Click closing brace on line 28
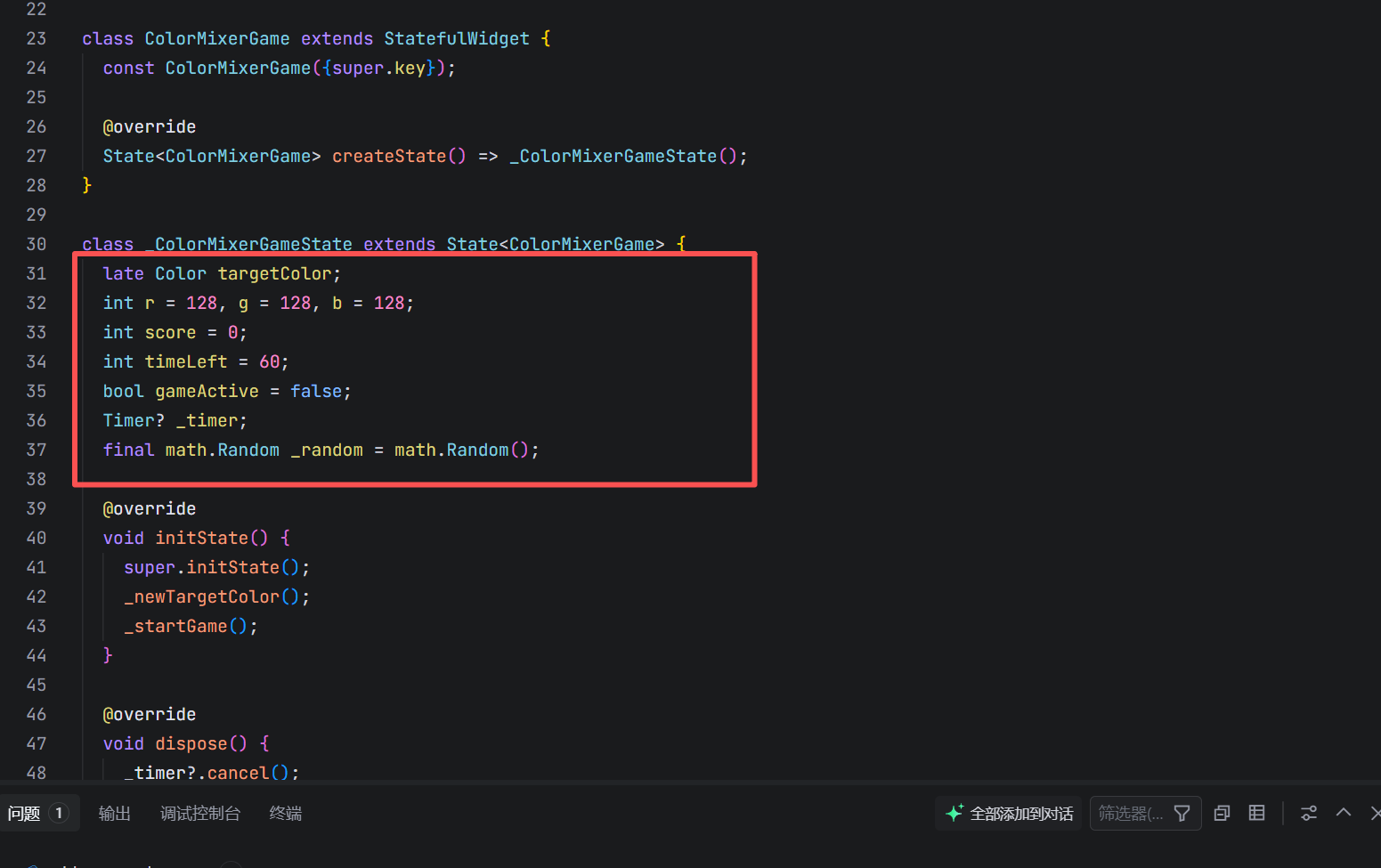 pyautogui.click(x=87, y=185)
